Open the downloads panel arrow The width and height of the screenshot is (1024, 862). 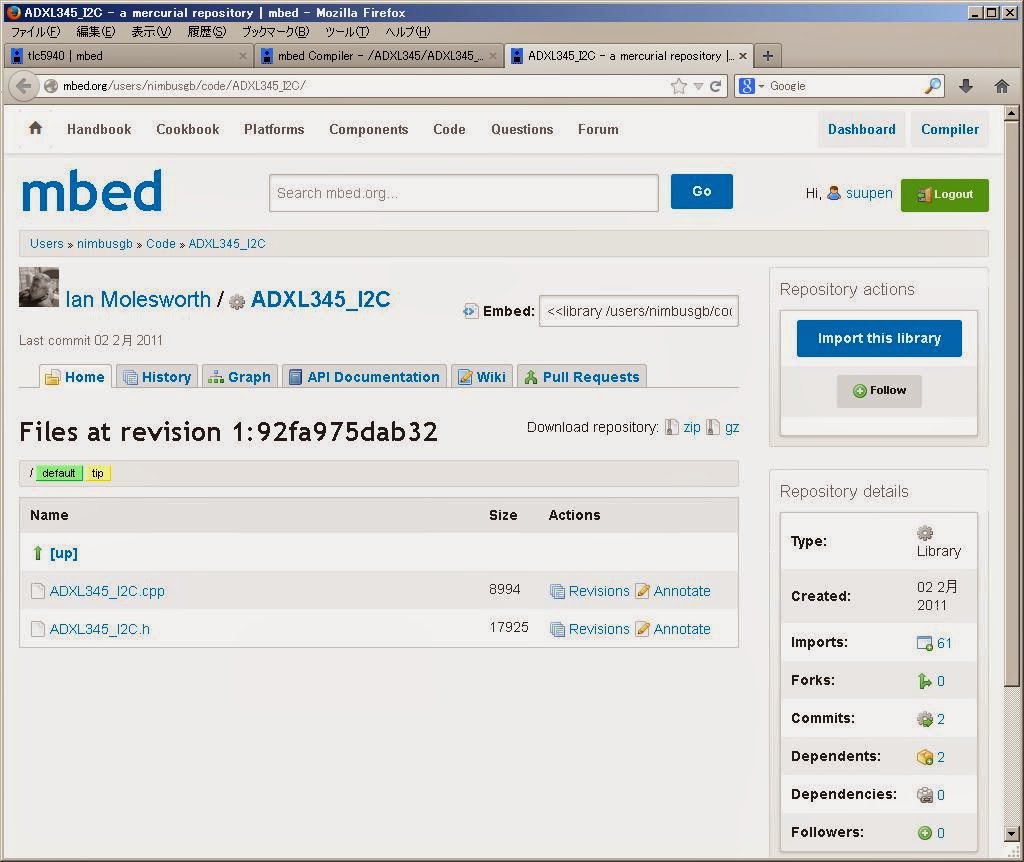coord(966,86)
